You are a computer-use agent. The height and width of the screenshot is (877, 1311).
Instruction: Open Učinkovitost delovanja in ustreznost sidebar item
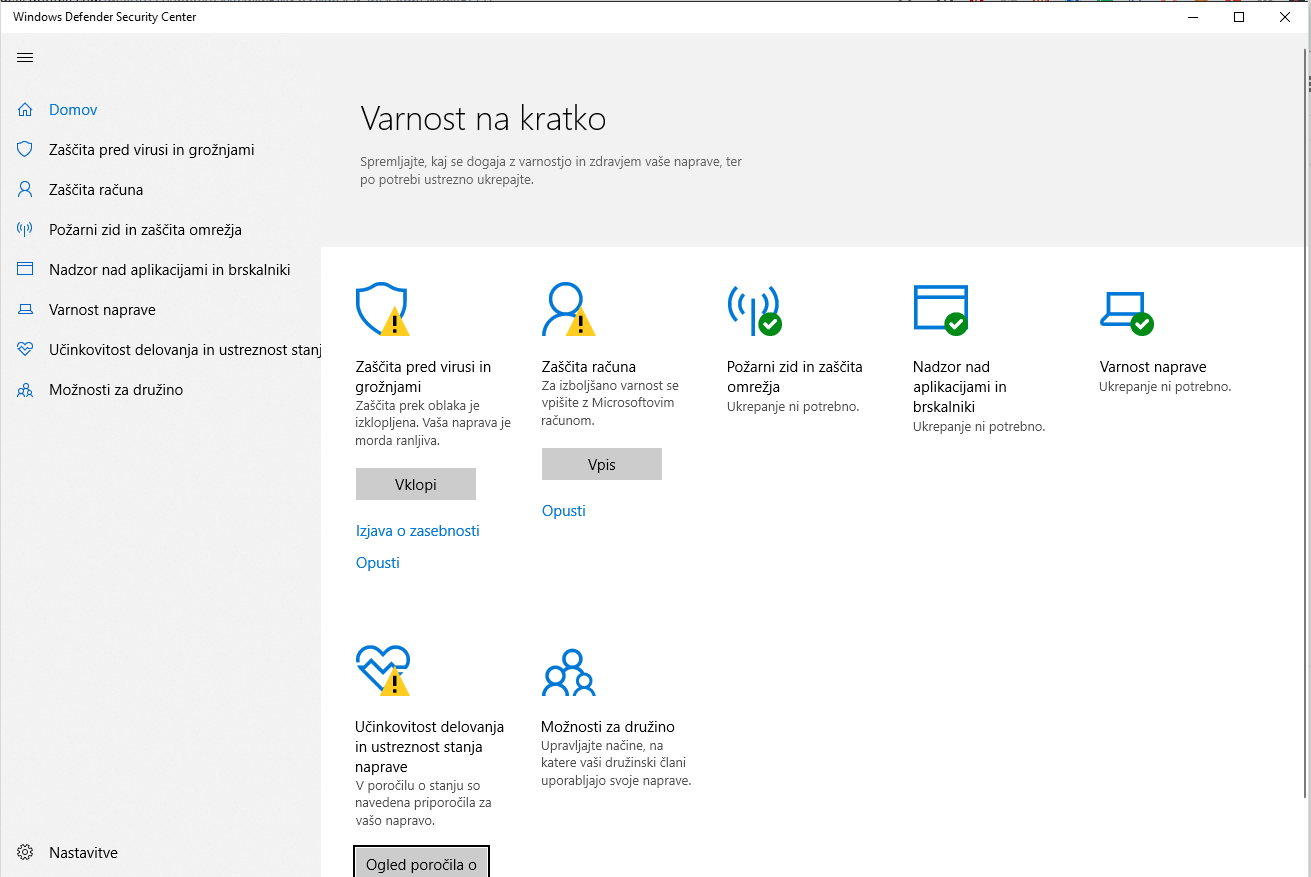click(x=185, y=350)
